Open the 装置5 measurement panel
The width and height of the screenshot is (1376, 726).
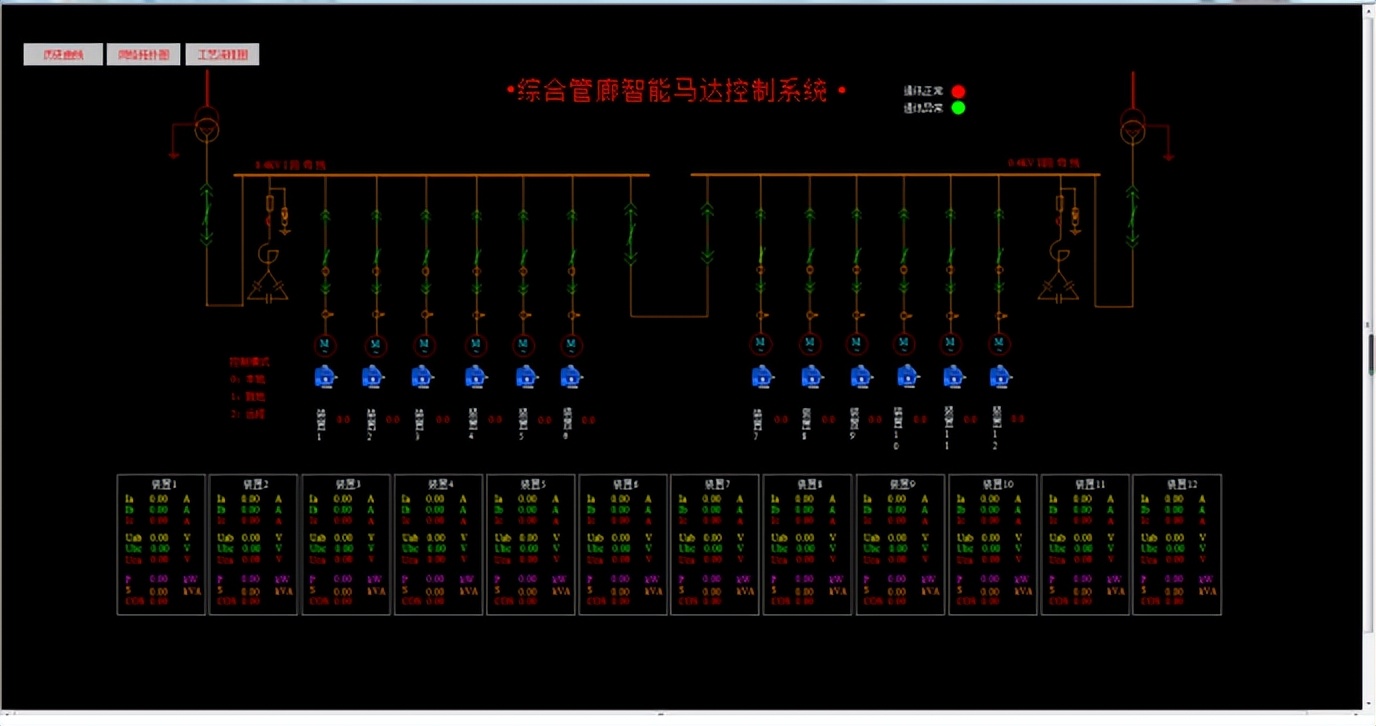tap(530, 545)
